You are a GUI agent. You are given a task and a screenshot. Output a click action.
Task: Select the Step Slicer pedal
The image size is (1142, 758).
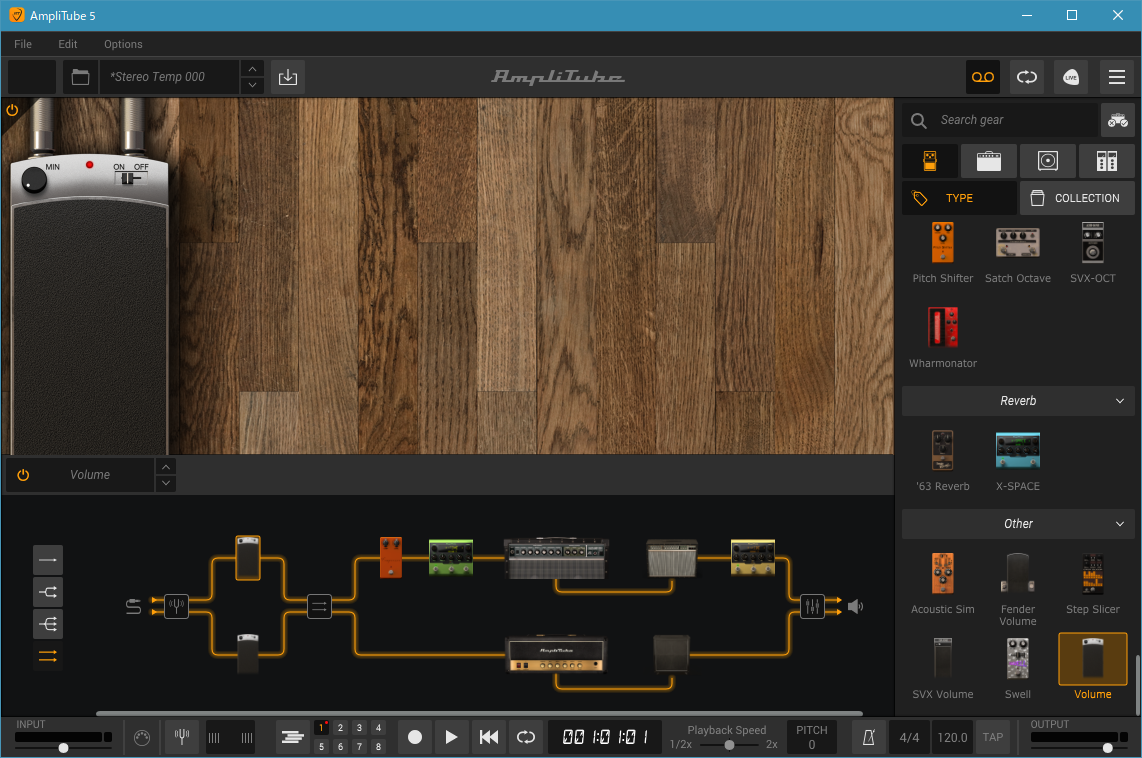pyautogui.click(x=1092, y=583)
